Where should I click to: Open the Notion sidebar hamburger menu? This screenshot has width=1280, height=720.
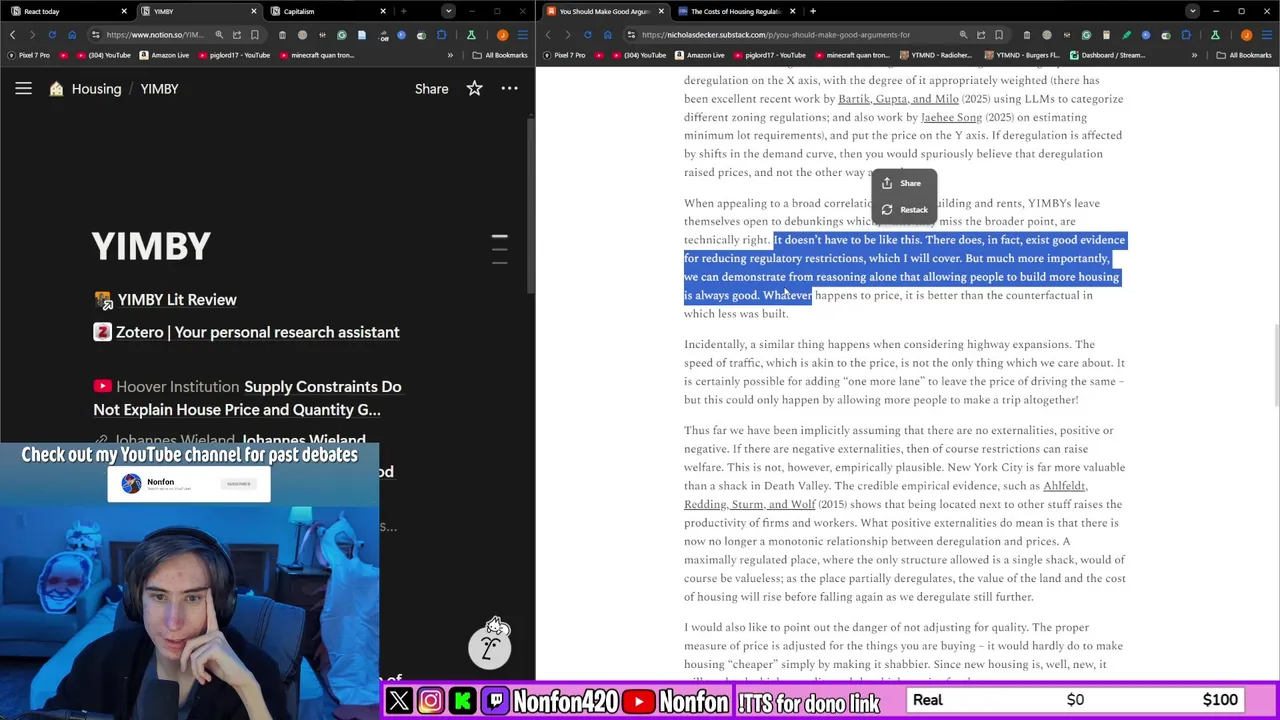pos(23,89)
